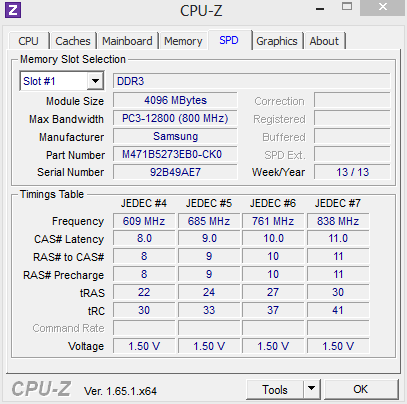The image size is (407, 404).
Task: Maximize the CPU-Z window
Action: pyautogui.click(x=347, y=7)
